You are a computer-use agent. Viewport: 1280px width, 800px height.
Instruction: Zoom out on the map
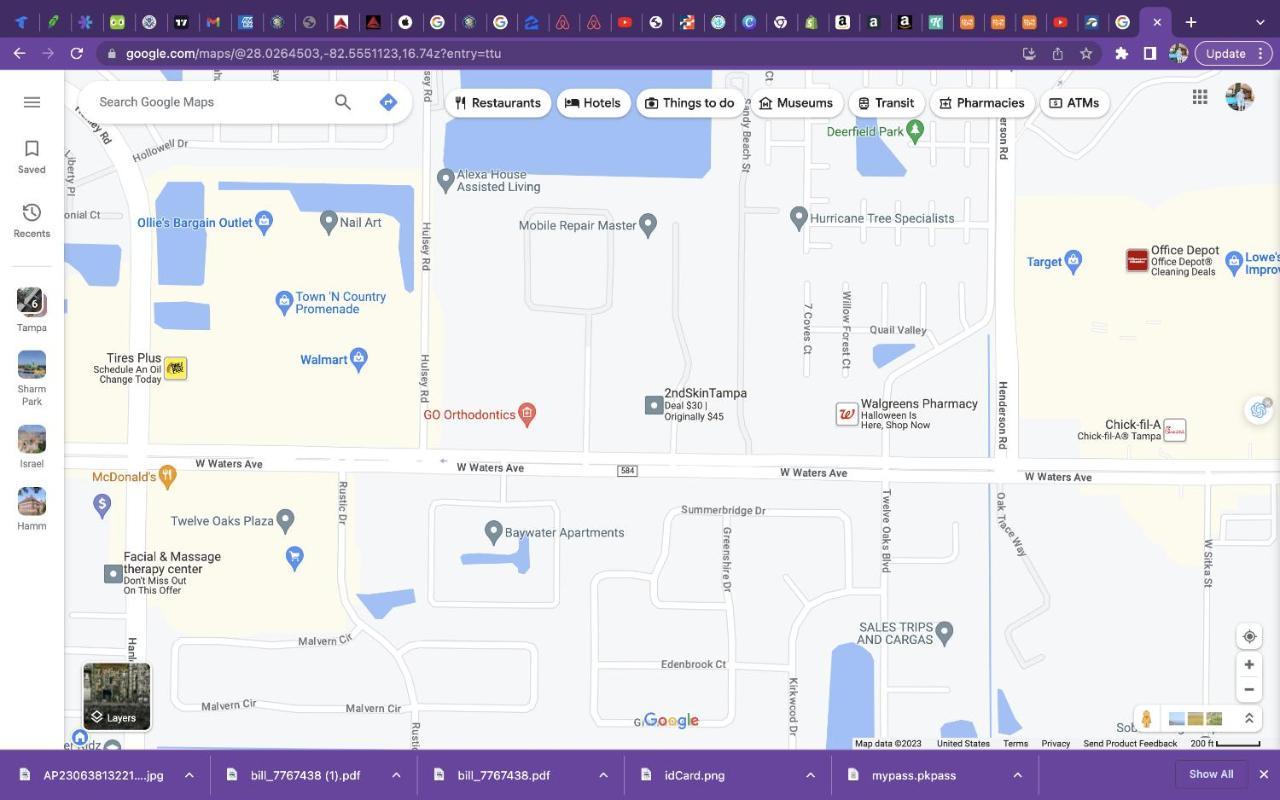click(1249, 690)
